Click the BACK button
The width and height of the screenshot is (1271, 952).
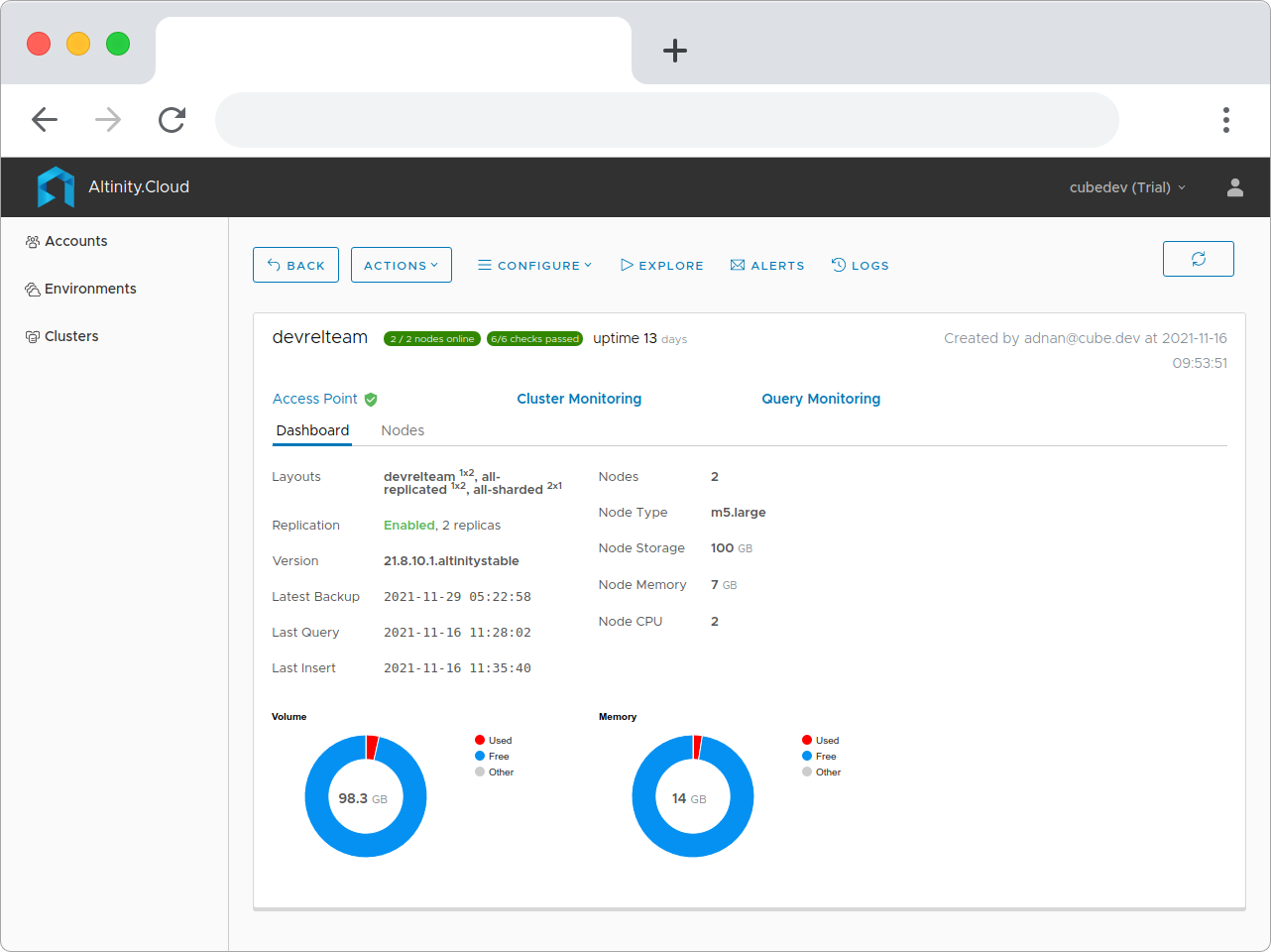(295, 265)
